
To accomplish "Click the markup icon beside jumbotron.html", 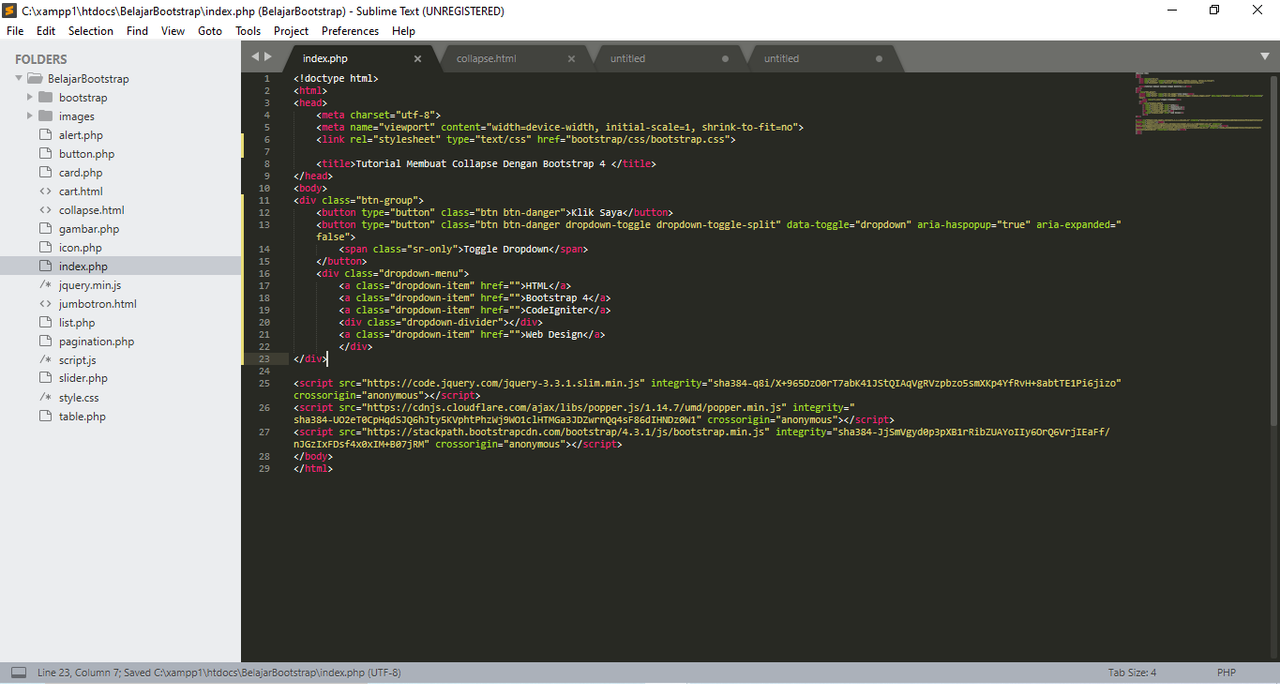I will pyautogui.click(x=45, y=303).
